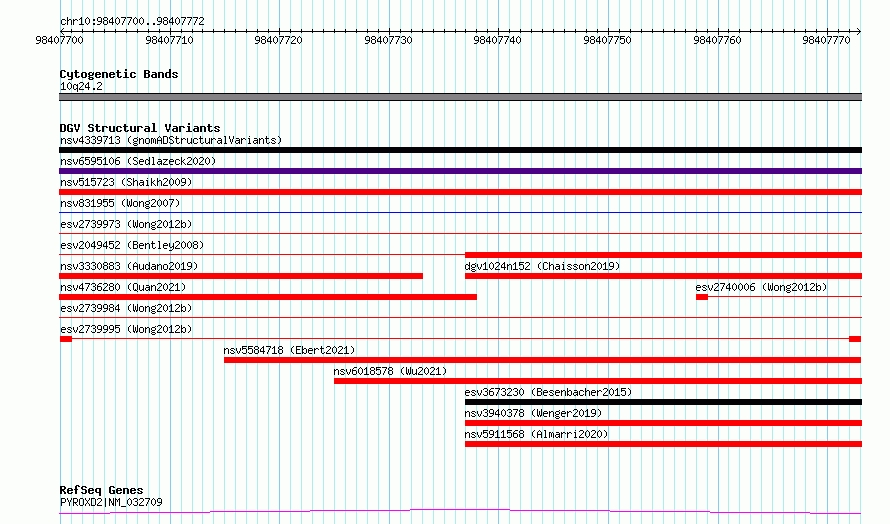
Task: Open variant nsv831955 (Wong2007) label
Action: [x=120, y=203]
